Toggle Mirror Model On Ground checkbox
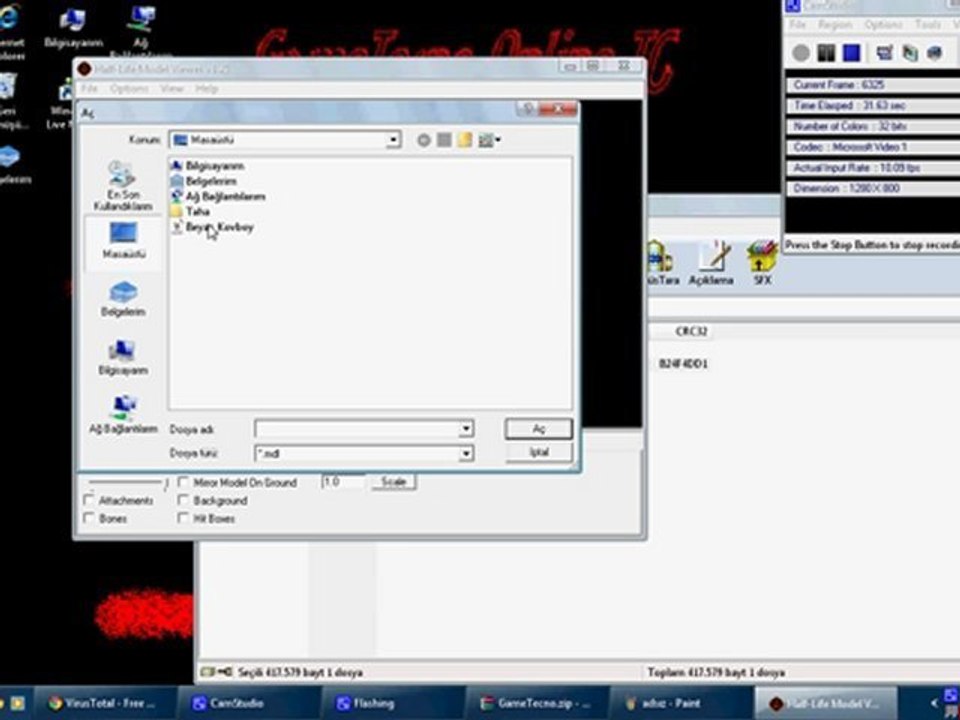 point(183,482)
